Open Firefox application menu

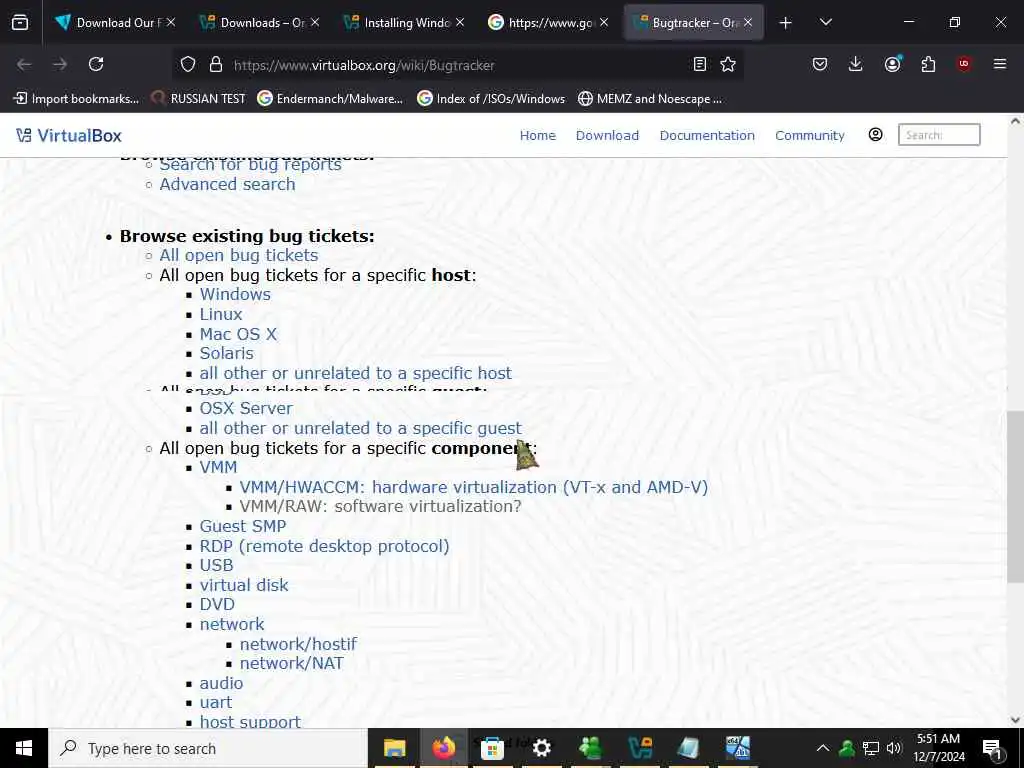click(x=1000, y=64)
